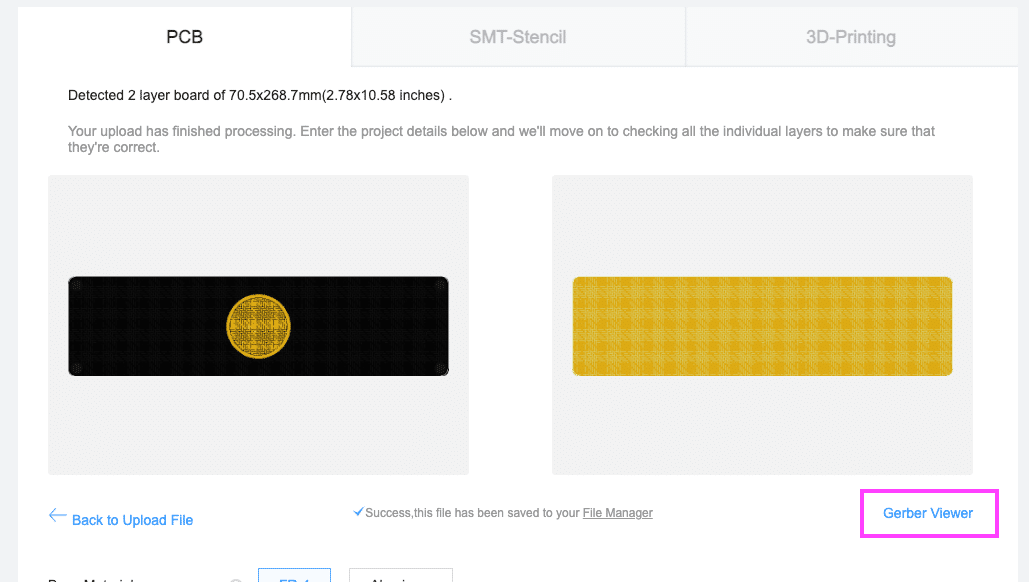Click the detected board dimensions text

260,95
